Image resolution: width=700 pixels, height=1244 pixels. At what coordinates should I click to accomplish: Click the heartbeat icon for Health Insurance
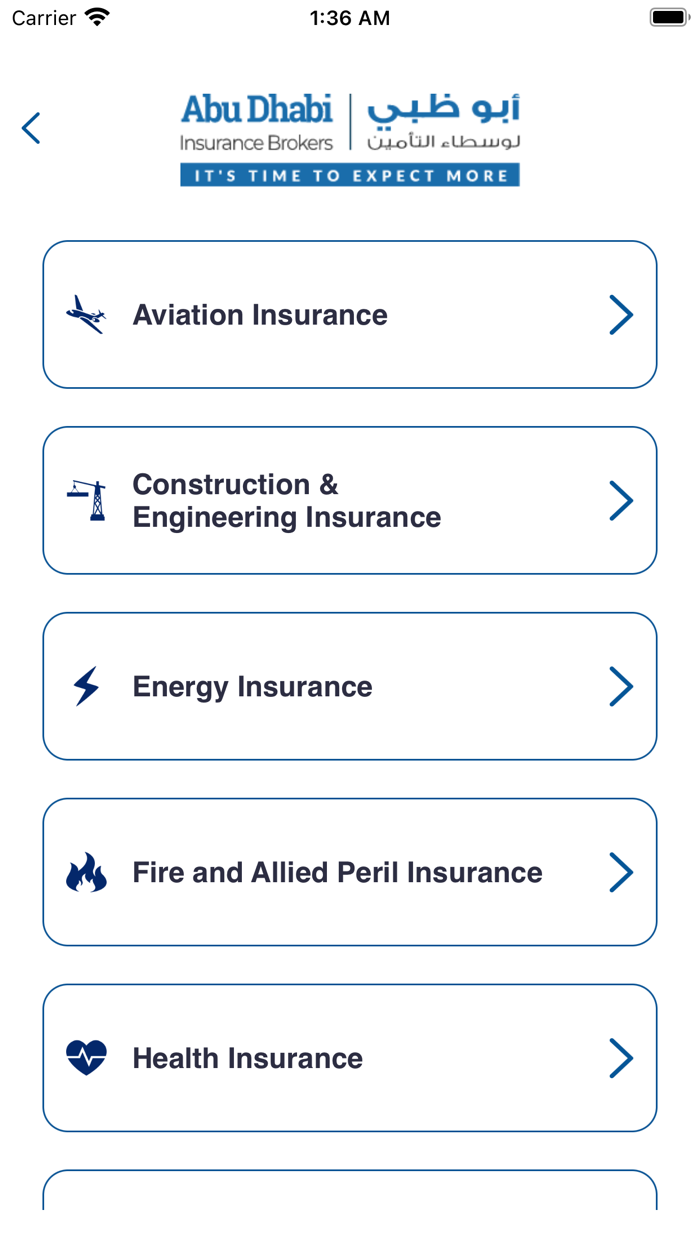[x=86, y=1057]
